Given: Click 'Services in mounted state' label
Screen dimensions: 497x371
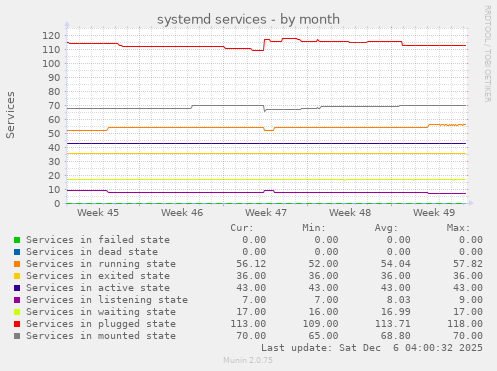Looking at the screenshot, I should pos(101,336).
